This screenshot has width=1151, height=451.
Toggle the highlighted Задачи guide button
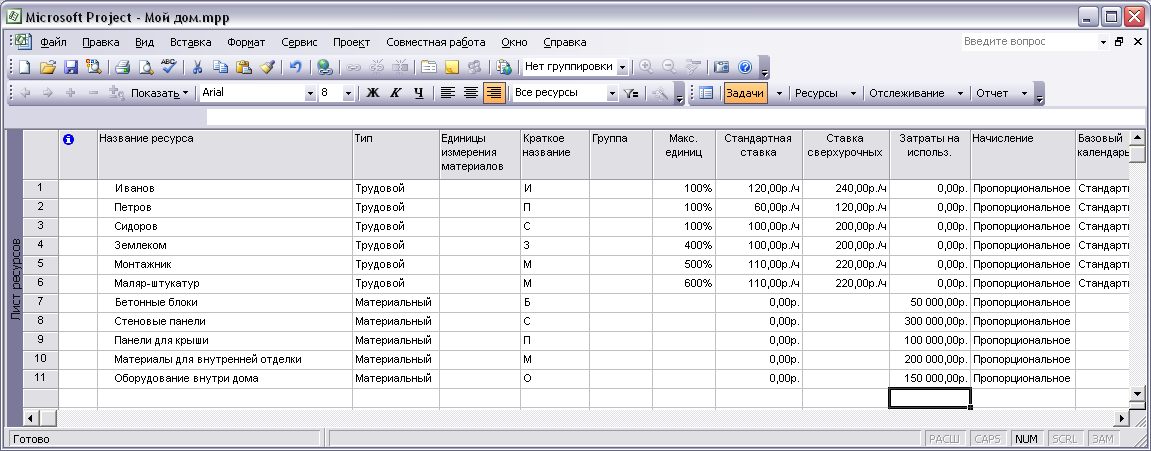point(745,93)
